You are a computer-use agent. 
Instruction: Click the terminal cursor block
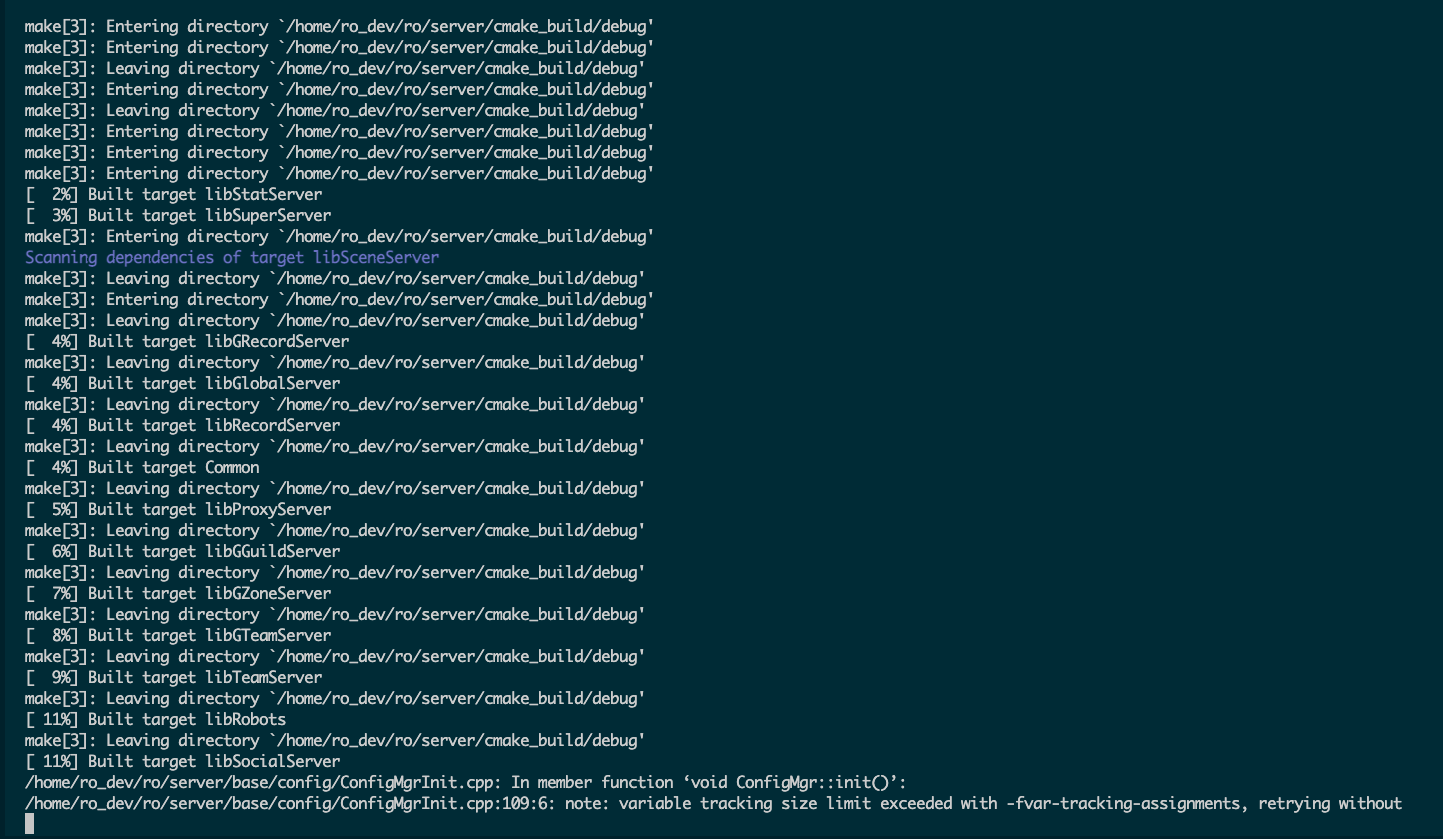click(x=29, y=824)
